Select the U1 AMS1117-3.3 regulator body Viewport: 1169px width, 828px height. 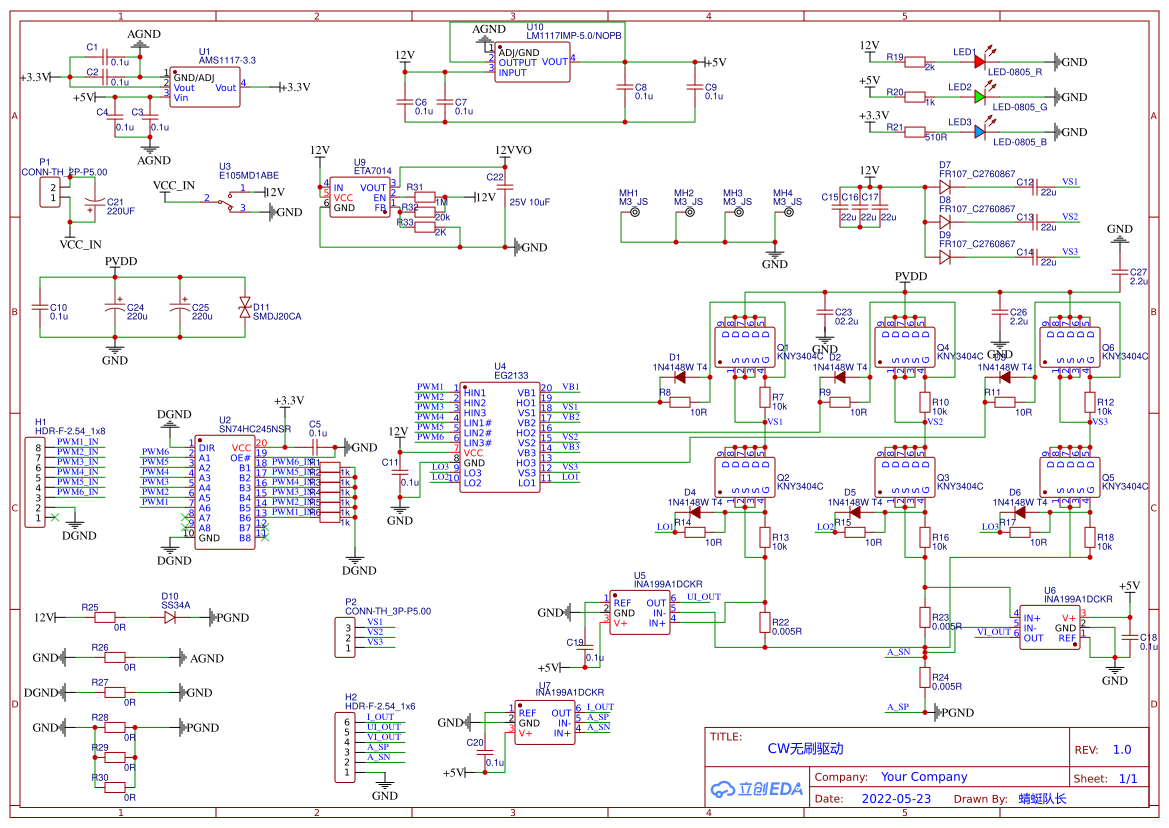pos(205,87)
